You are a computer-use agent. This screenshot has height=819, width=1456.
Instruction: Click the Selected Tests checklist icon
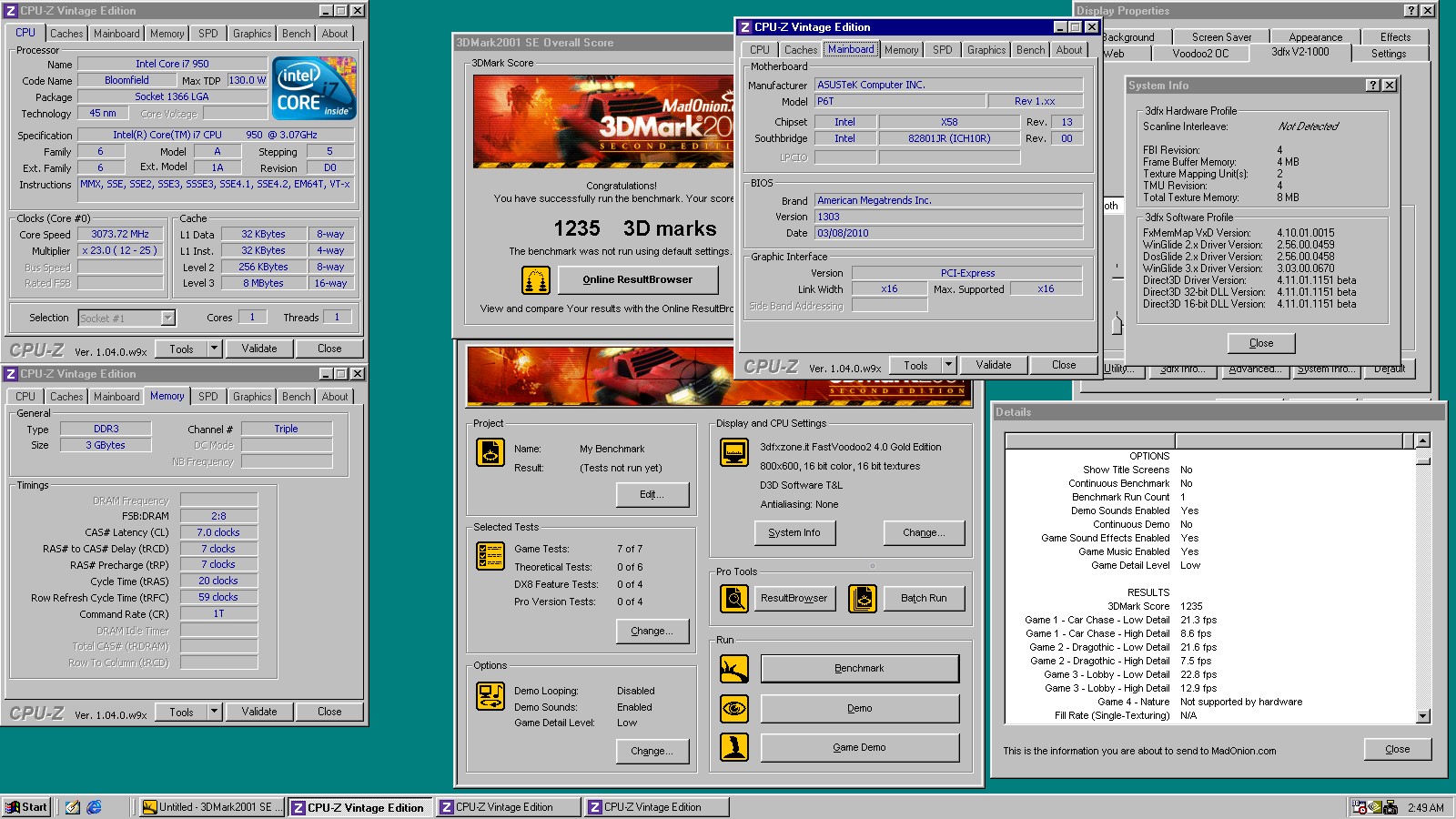tap(490, 555)
